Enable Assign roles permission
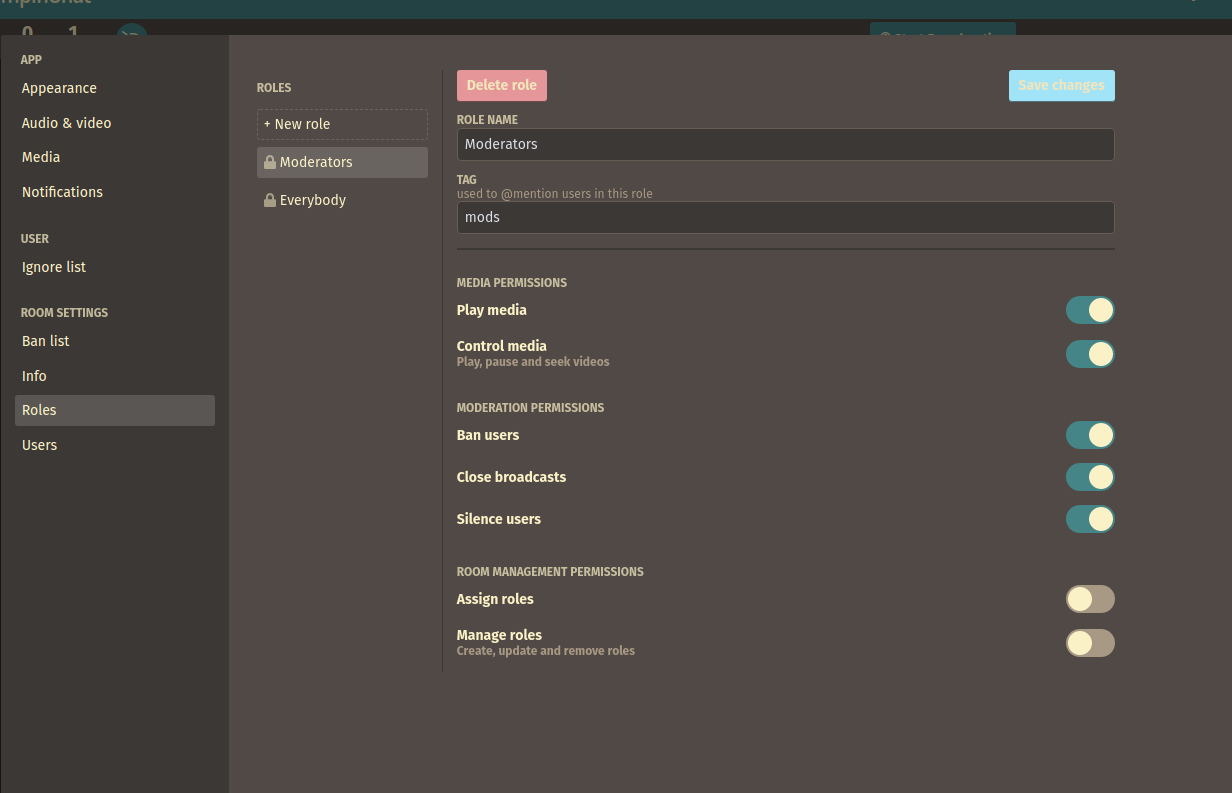The image size is (1232, 793). 1090,599
